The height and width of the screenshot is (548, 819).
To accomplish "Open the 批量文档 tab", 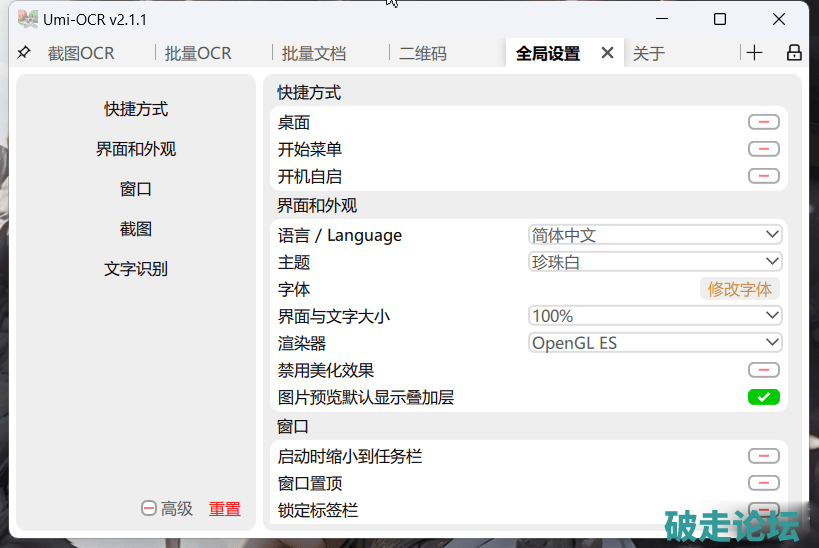I will coord(314,54).
